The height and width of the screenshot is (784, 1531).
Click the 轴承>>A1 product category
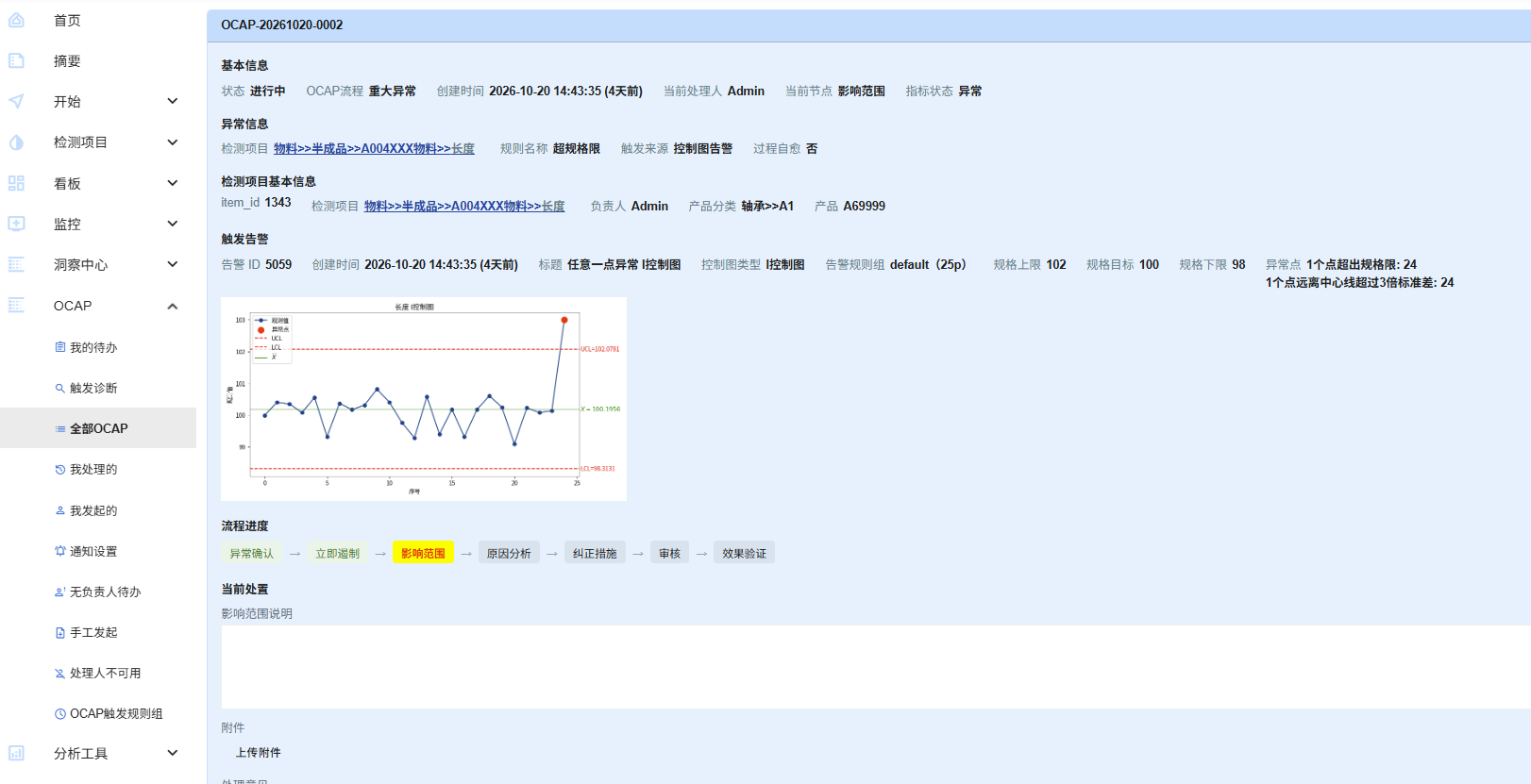coord(767,207)
